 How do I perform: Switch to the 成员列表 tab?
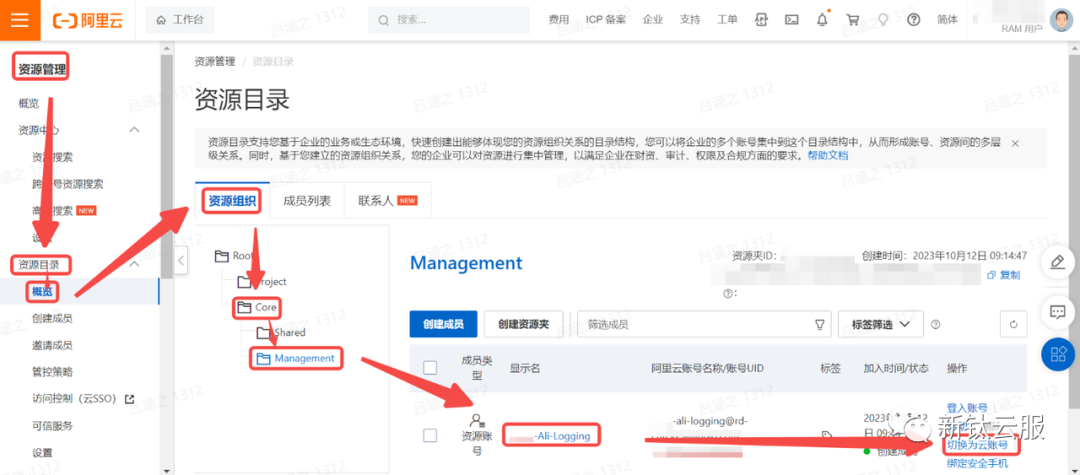[x=306, y=200]
